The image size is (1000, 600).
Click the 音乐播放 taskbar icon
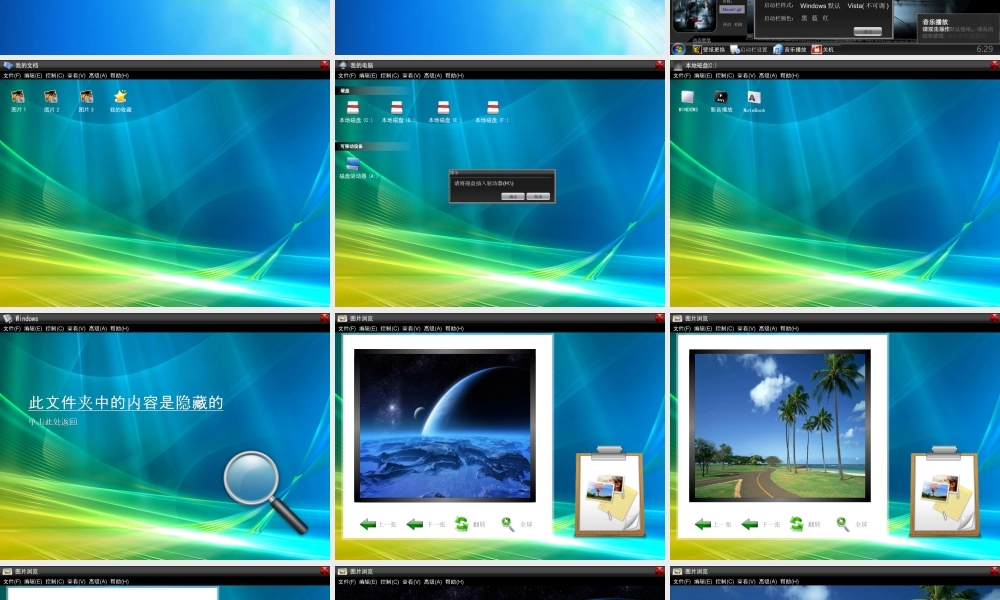(x=790, y=47)
